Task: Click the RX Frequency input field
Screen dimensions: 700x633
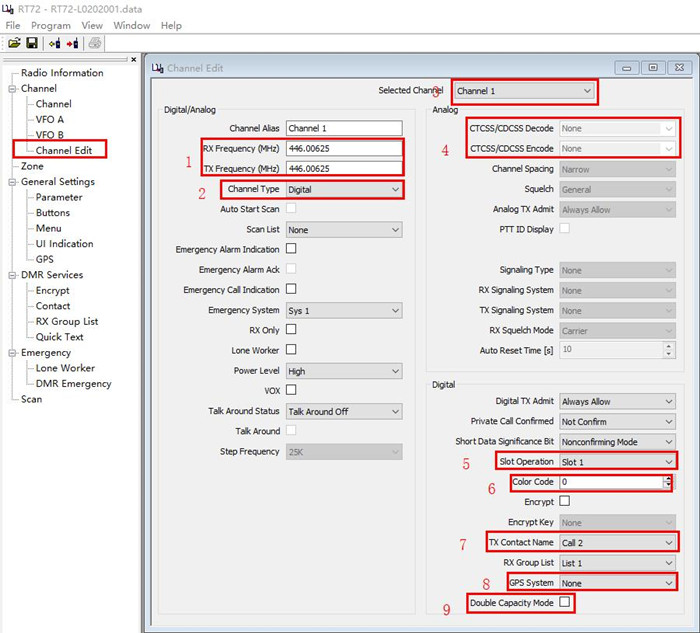Action: pyautogui.click(x=343, y=148)
